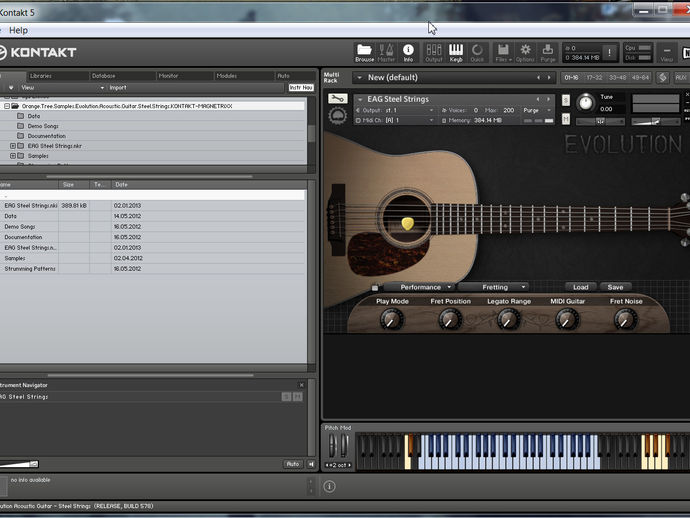Close the Instrument Navigator pane
Image resolution: width=690 pixels, height=518 pixels.
click(x=301, y=385)
